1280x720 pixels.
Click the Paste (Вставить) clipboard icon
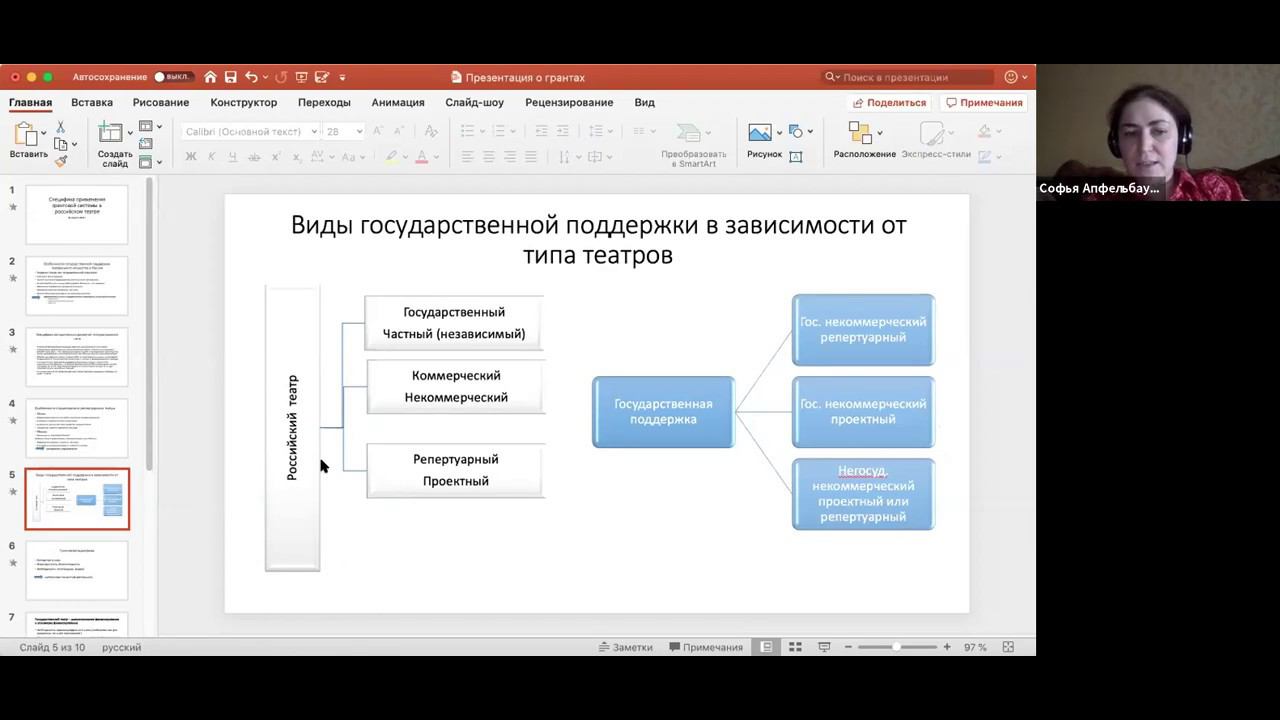click(x=26, y=134)
